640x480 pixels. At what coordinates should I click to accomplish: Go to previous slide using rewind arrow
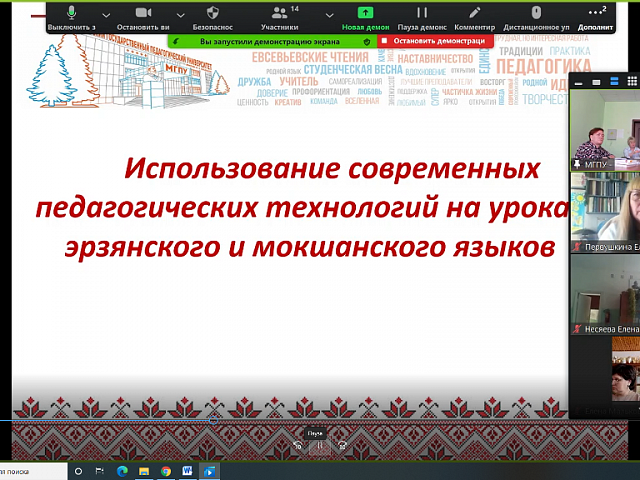click(x=296, y=446)
